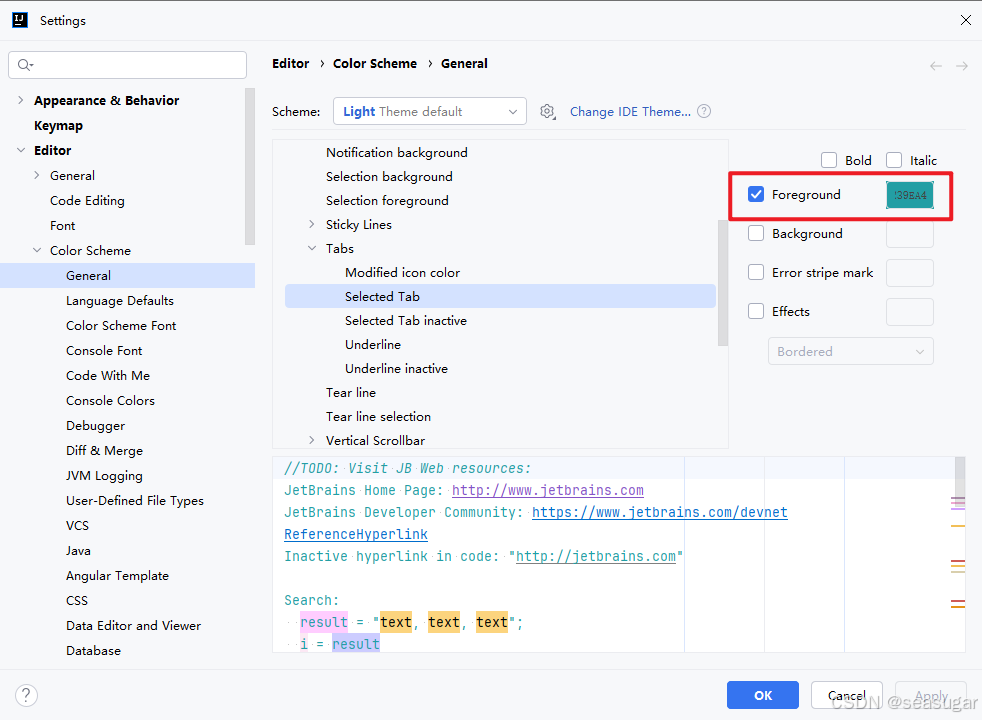Screen dimensions: 982x720
Task: Open Console Colors page
Action: [x=110, y=401]
